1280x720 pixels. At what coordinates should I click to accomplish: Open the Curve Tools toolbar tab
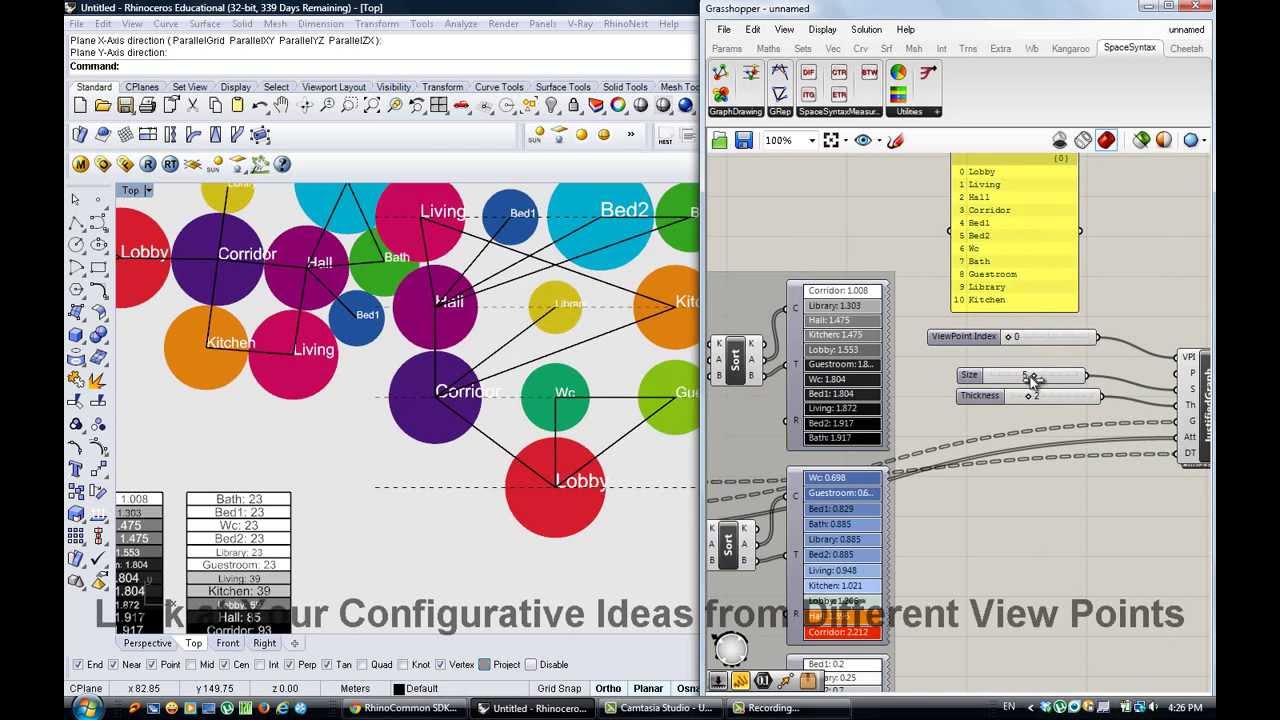pos(499,87)
